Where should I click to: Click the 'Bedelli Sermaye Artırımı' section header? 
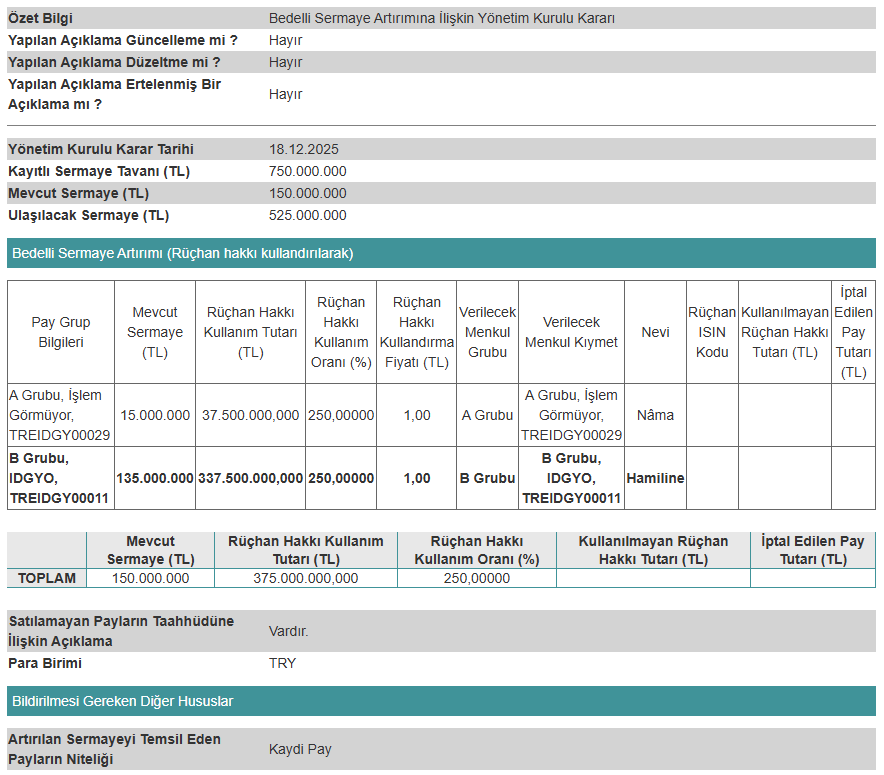pos(182,253)
